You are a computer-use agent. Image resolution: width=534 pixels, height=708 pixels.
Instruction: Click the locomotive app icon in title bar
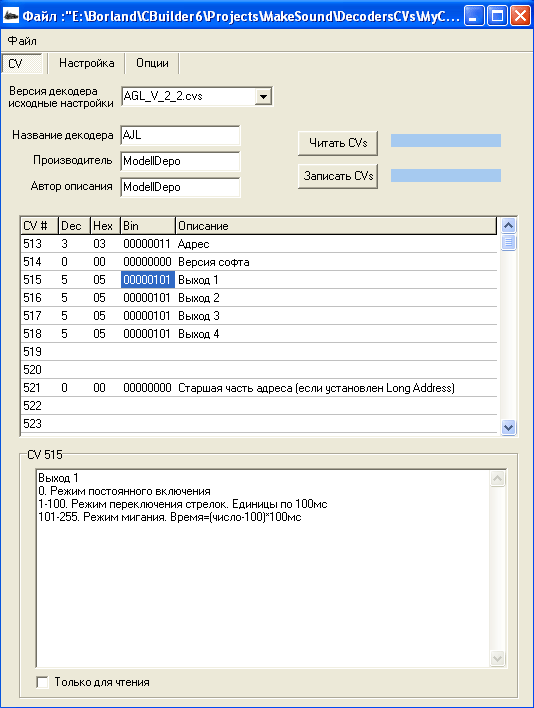pyautogui.click(x=10, y=16)
